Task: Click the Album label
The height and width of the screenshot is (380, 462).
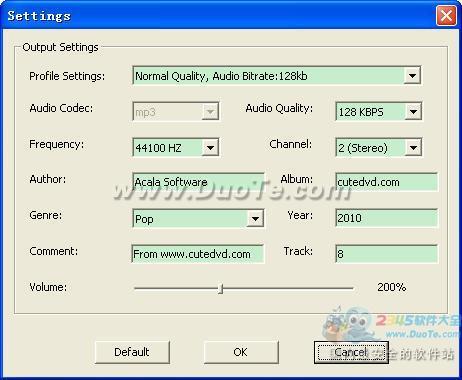Action: point(297,179)
